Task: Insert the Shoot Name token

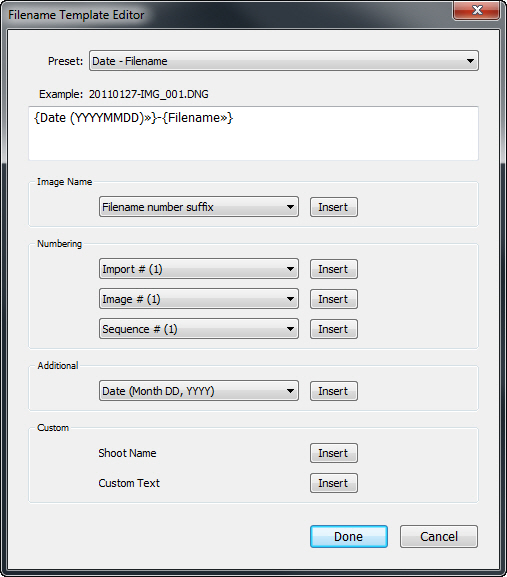Action: tap(333, 453)
